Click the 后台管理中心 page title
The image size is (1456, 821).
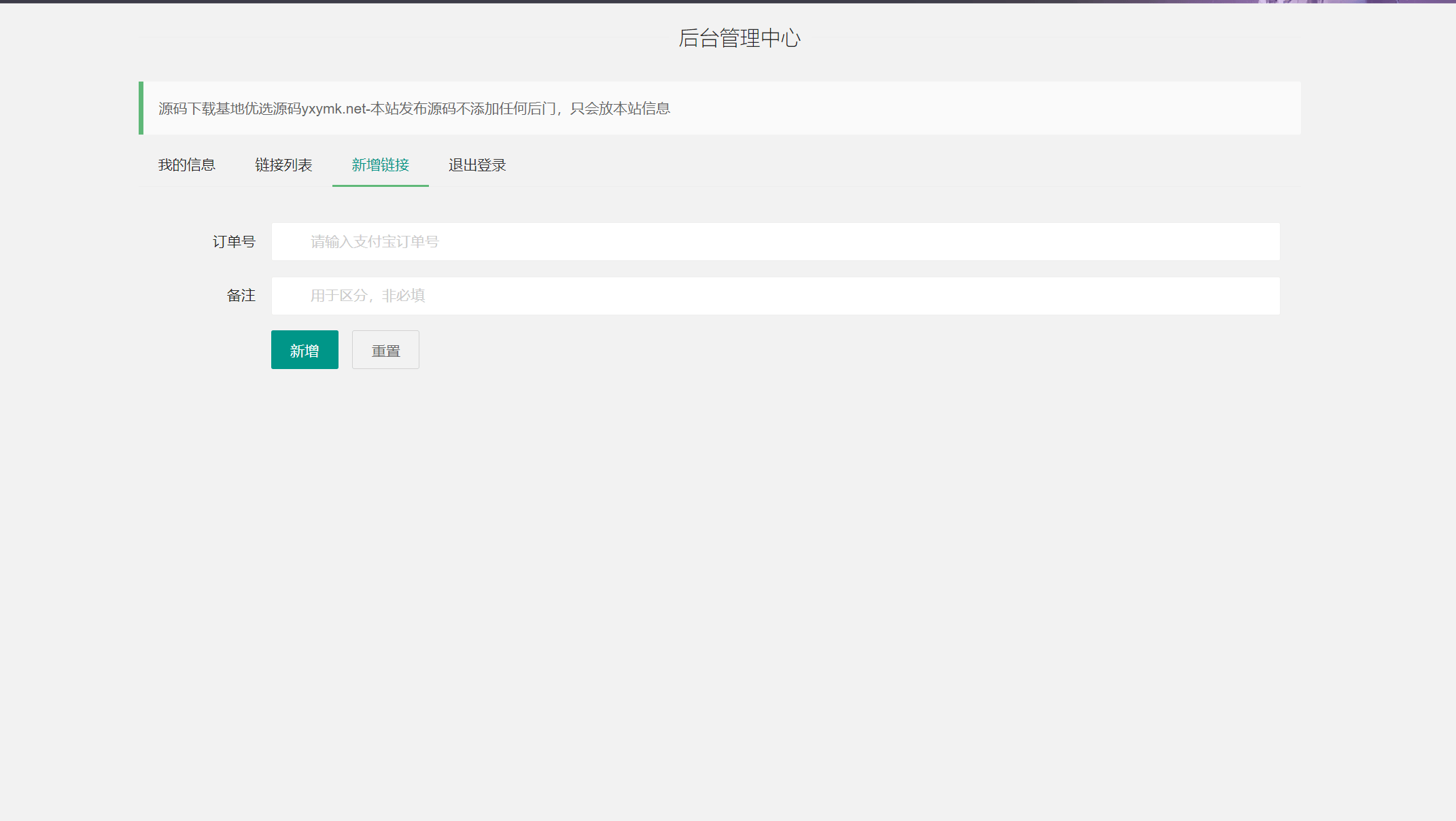tap(739, 38)
